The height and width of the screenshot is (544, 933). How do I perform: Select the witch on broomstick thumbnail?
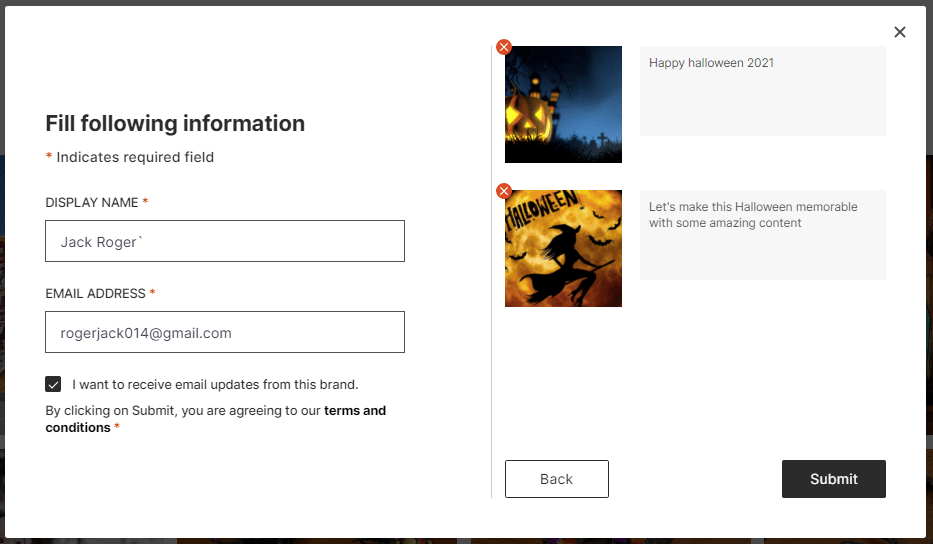[563, 249]
